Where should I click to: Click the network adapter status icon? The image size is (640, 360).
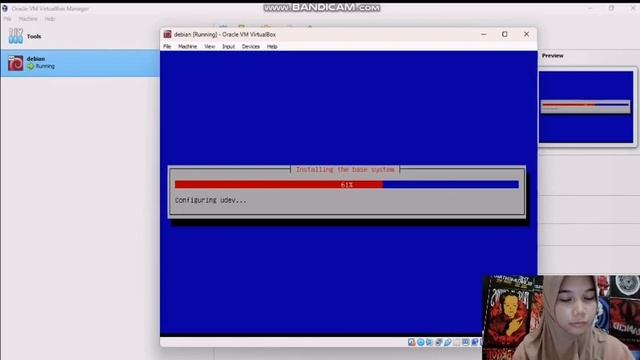pos(439,342)
